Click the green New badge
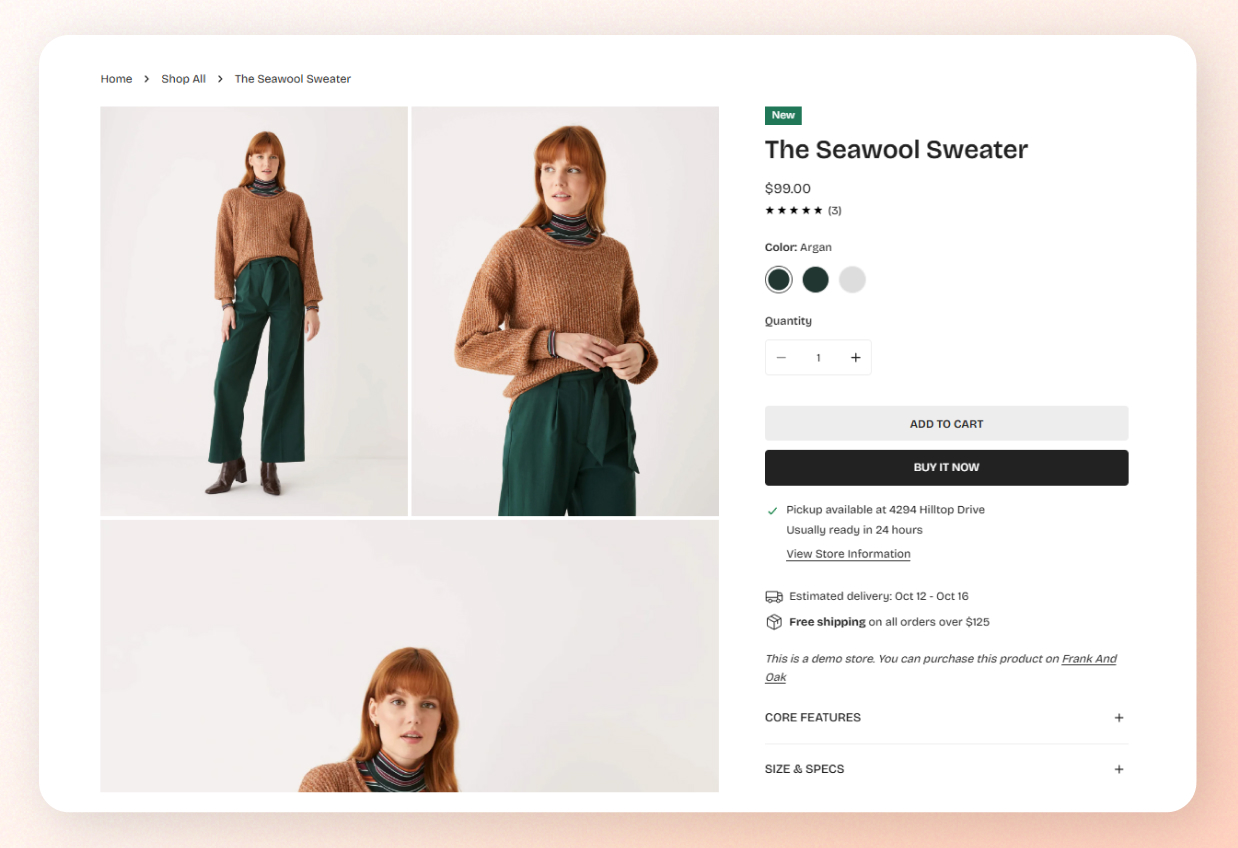The height and width of the screenshot is (848, 1238). click(783, 115)
